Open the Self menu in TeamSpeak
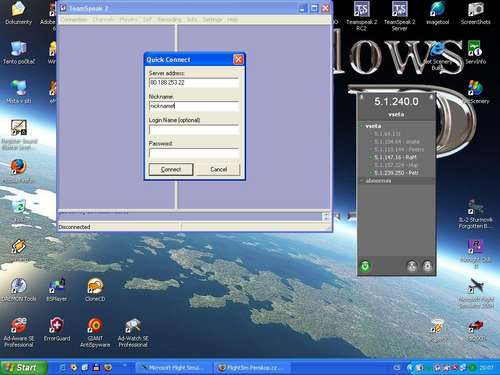 pyautogui.click(x=147, y=20)
